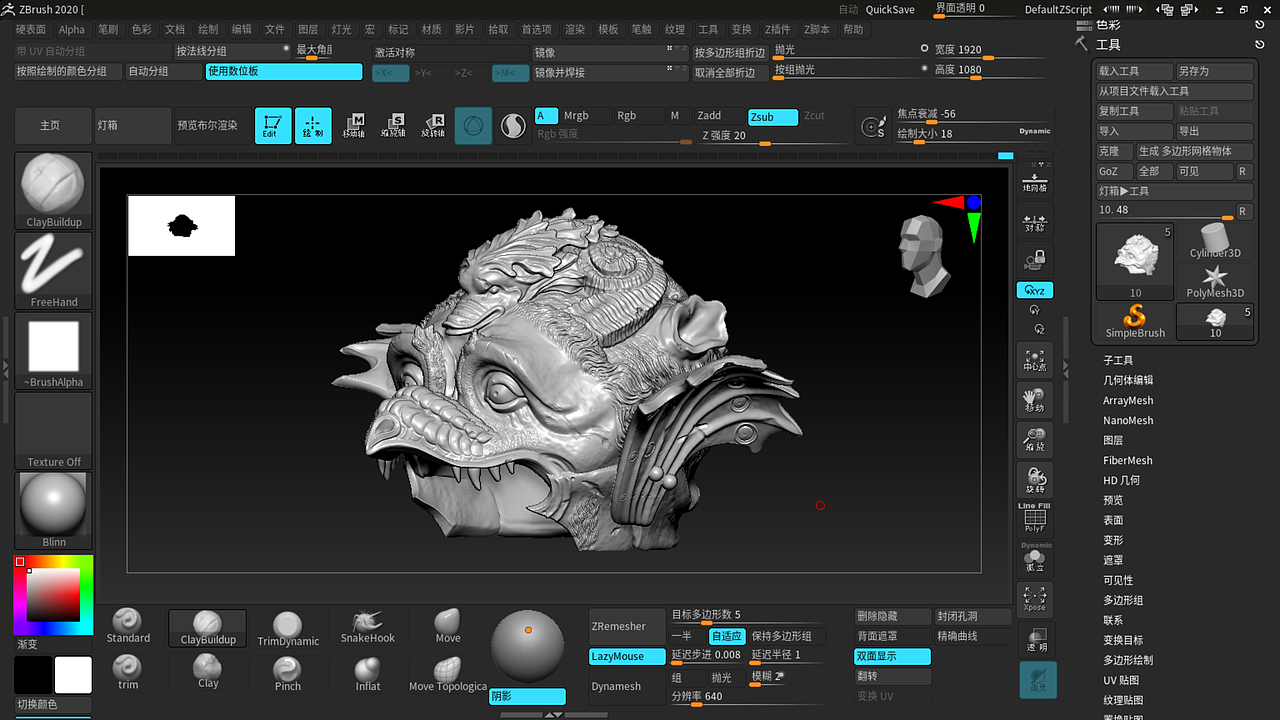The height and width of the screenshot is (720, 1280).
Task: Choose the lowercase trim brush
Action: (x=128, y=673)
